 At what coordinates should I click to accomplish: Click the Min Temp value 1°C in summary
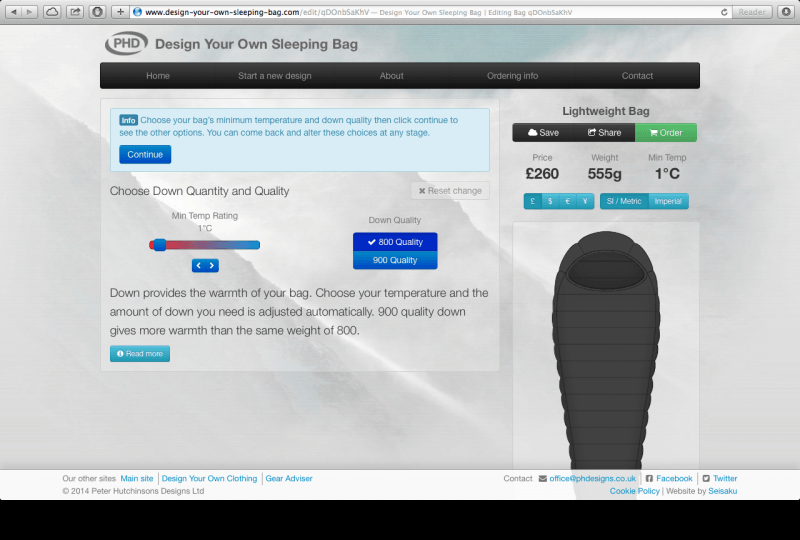click(x=667, y=174)
